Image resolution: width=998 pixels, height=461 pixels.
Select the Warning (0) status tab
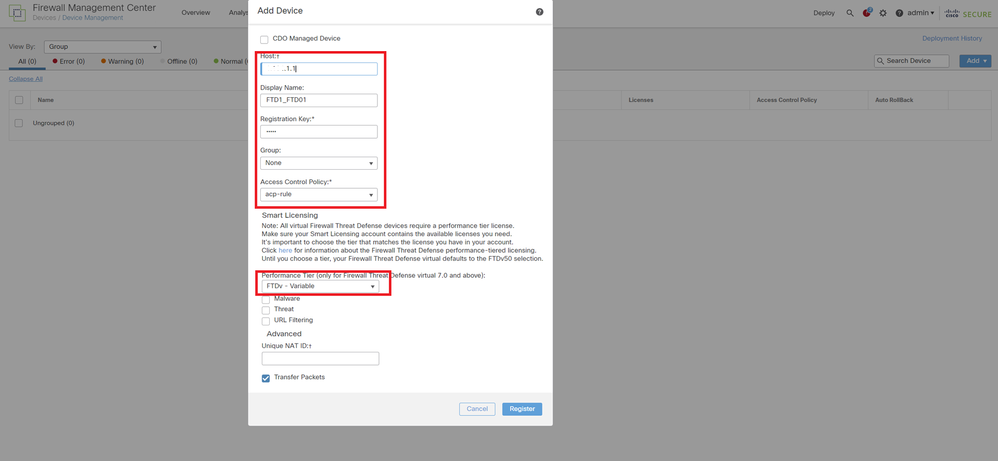tap(121, 62)
